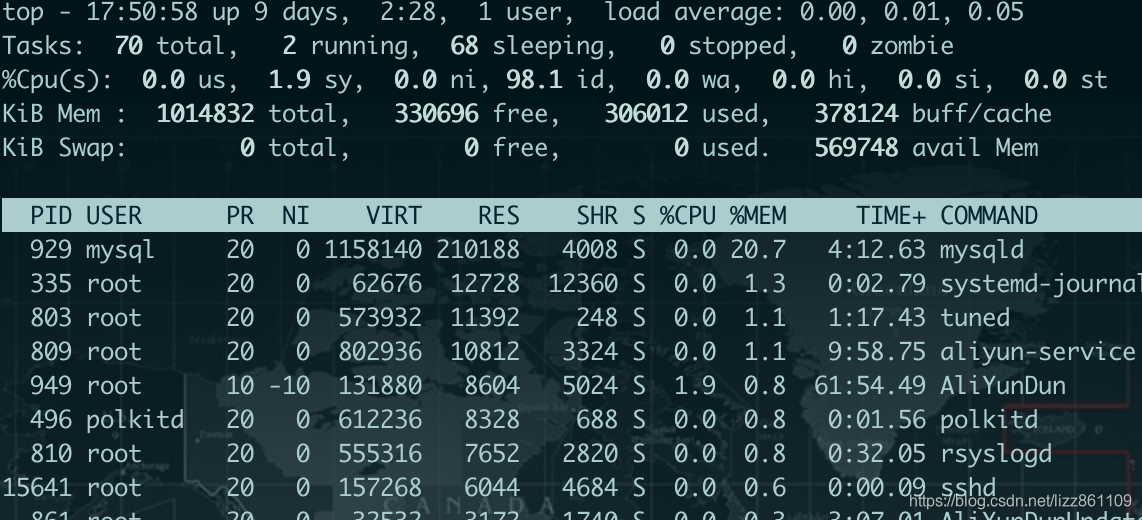Click the %MEM column header

[758, 216]
